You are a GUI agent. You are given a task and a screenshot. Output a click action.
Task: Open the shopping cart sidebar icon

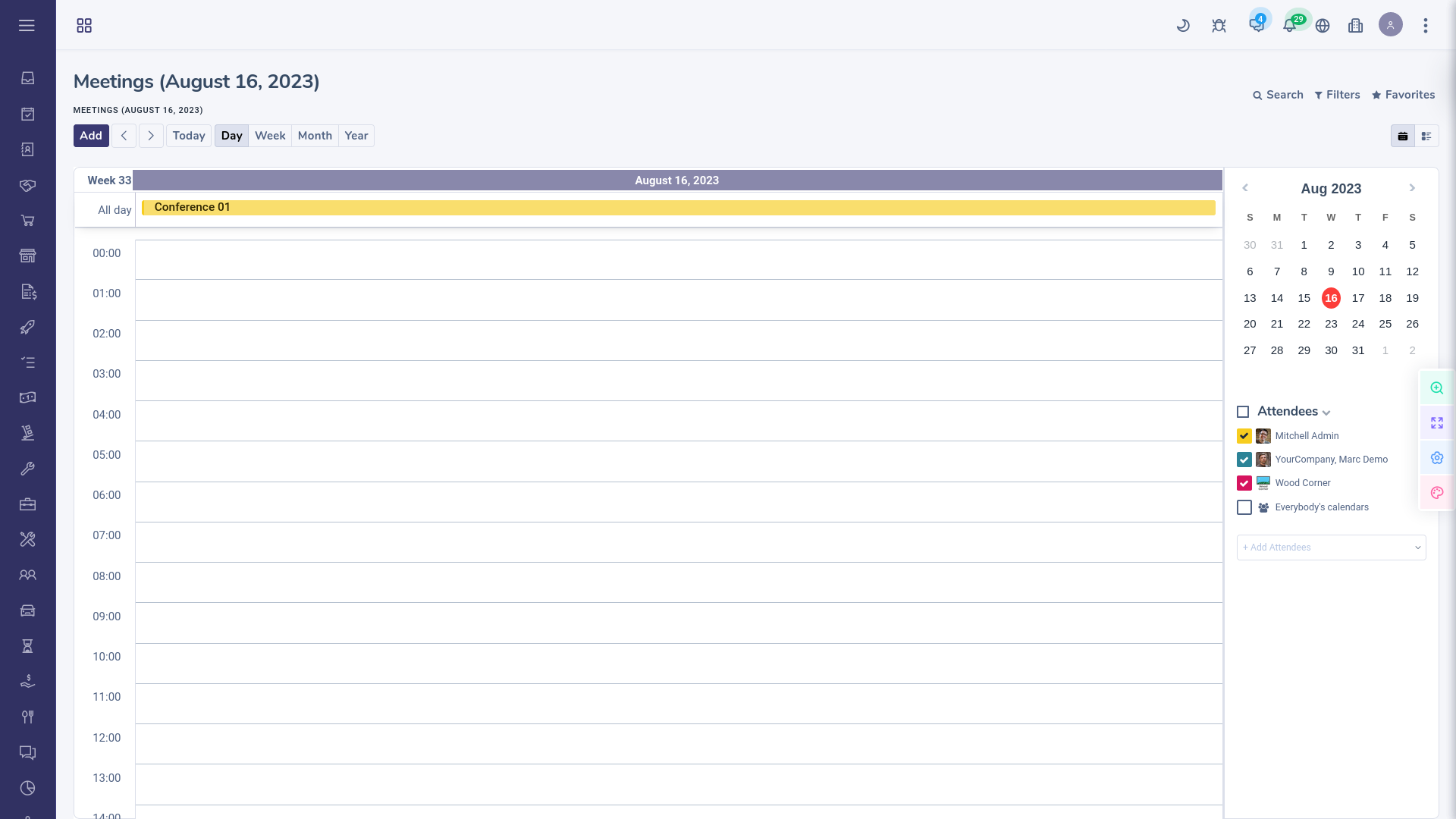click(x=27, y=221)
